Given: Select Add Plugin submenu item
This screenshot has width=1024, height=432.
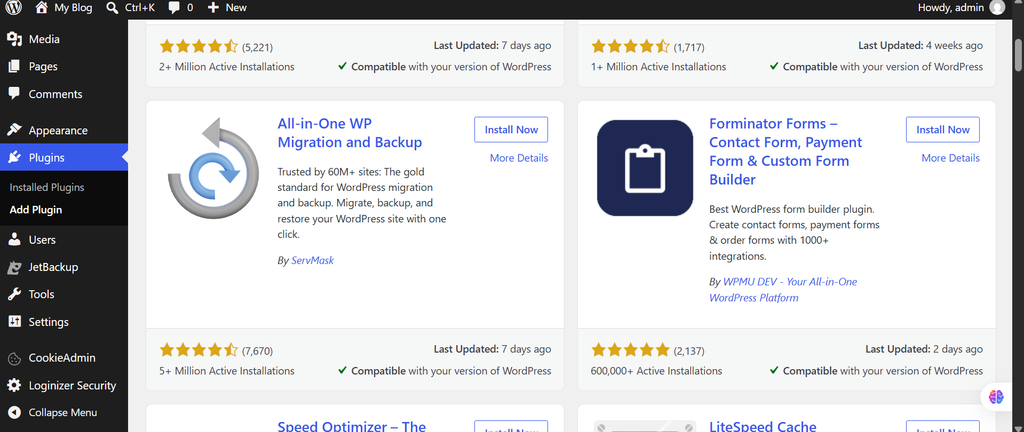Looking at the screenshot, I should point(36,210).
